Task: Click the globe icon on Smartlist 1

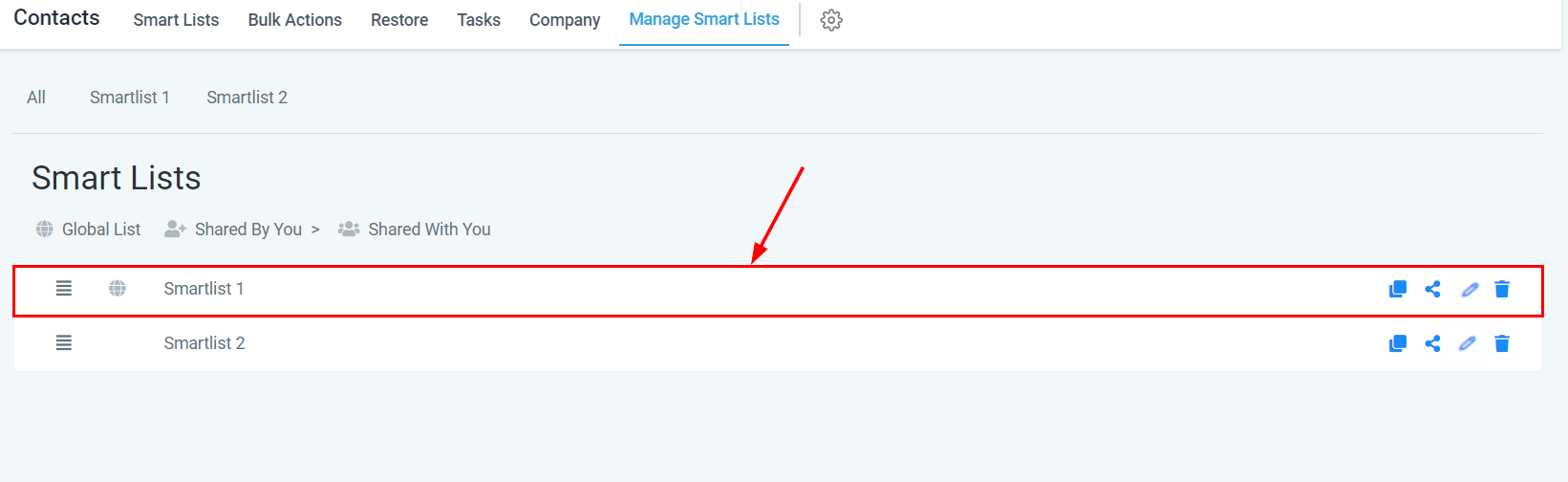Action: [x=118, y=288]
